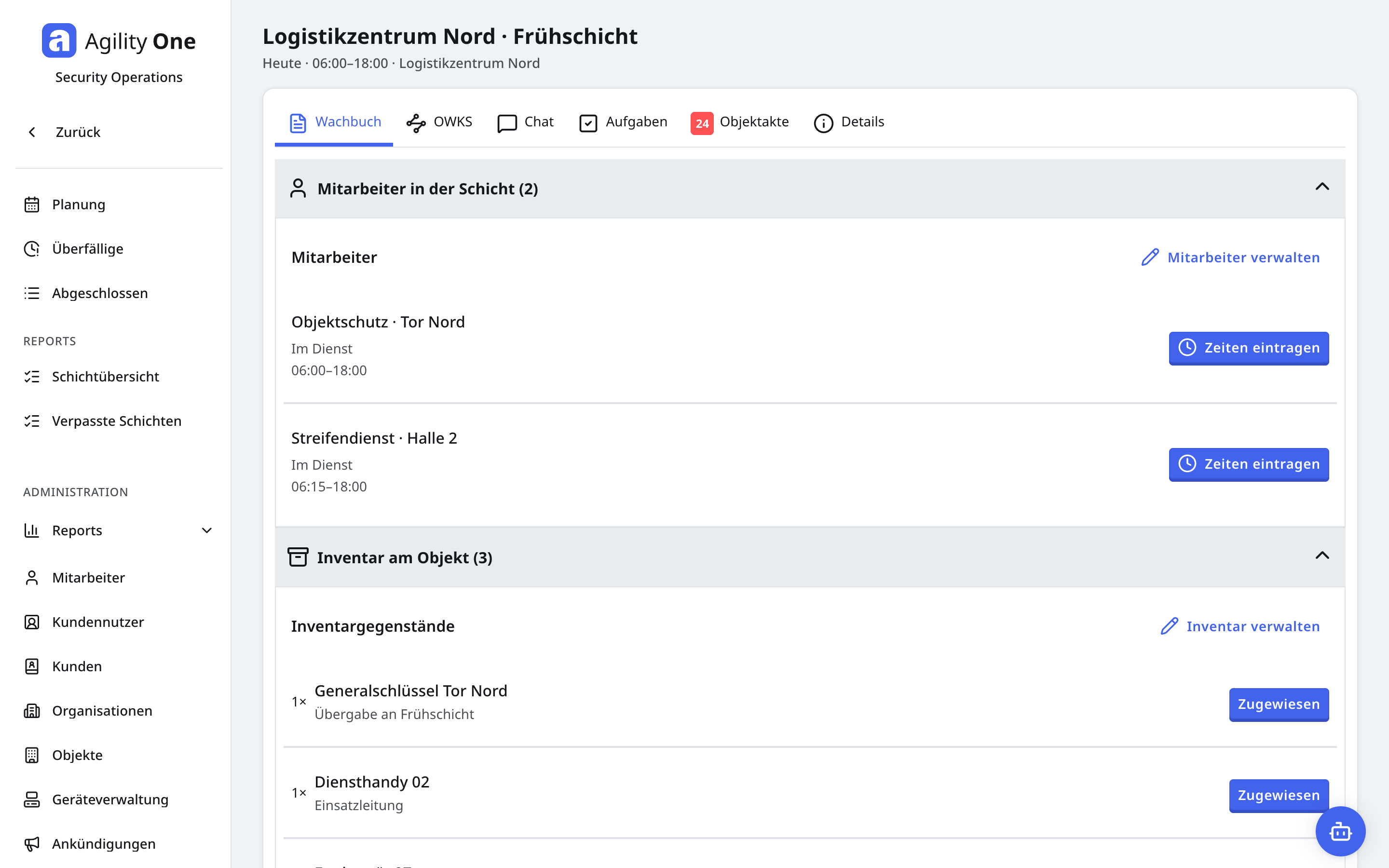
Task: Collapse the Mitarbeiter in der Schicht section
Action: tap(1322, 187)
